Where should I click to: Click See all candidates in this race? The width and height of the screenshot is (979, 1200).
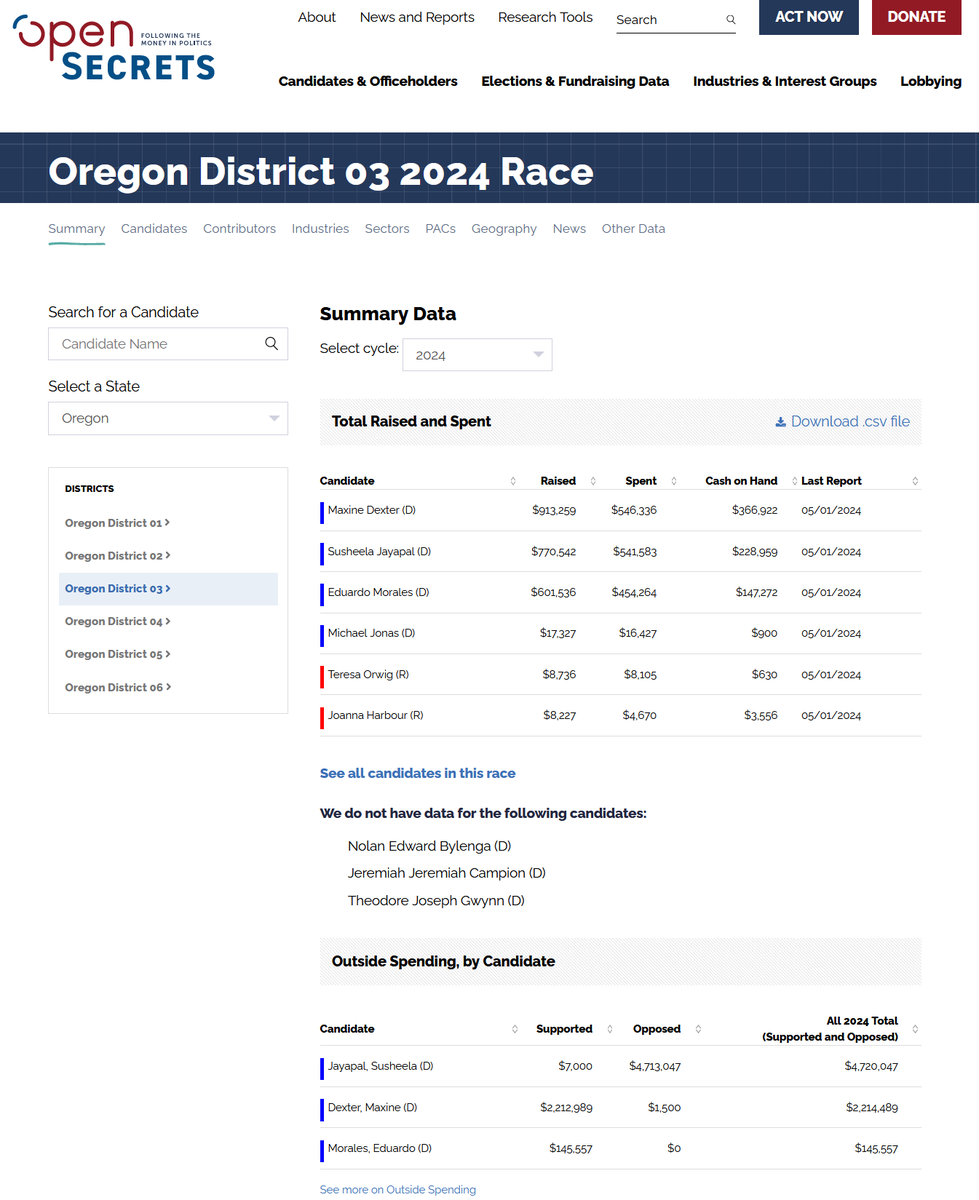417,773
